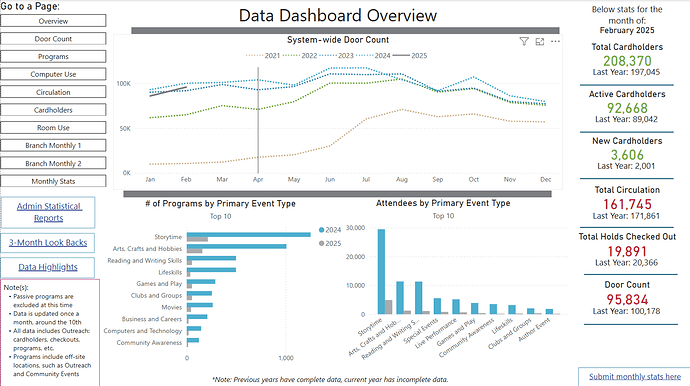
Task: Click the Community Awareness category label
Action: click(149, 342)
